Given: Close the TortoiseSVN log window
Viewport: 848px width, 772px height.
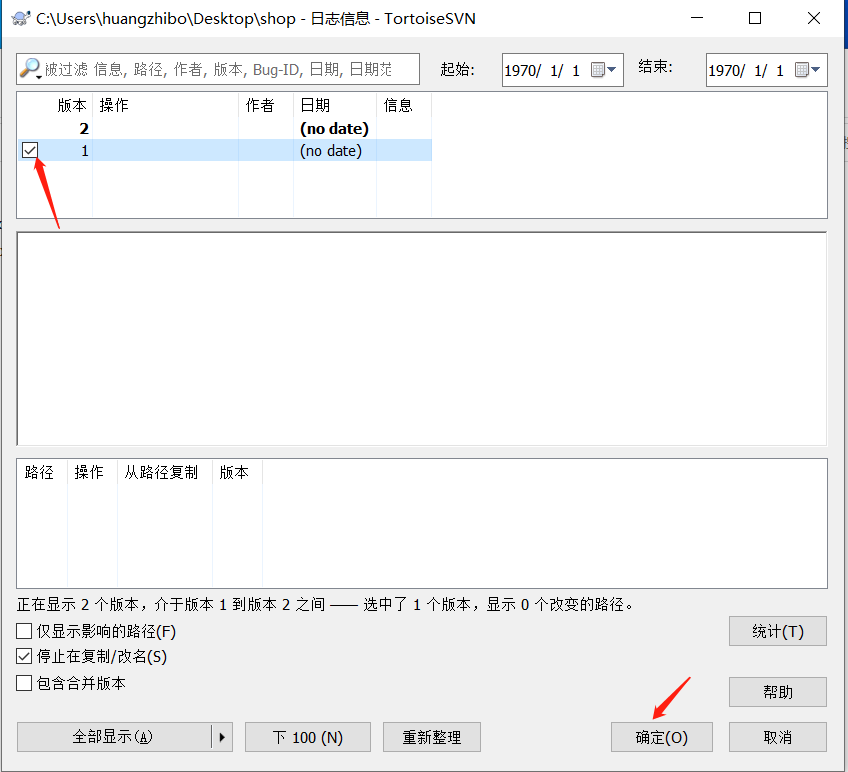Looking at the screenshot, I should (x=813, y=18).
